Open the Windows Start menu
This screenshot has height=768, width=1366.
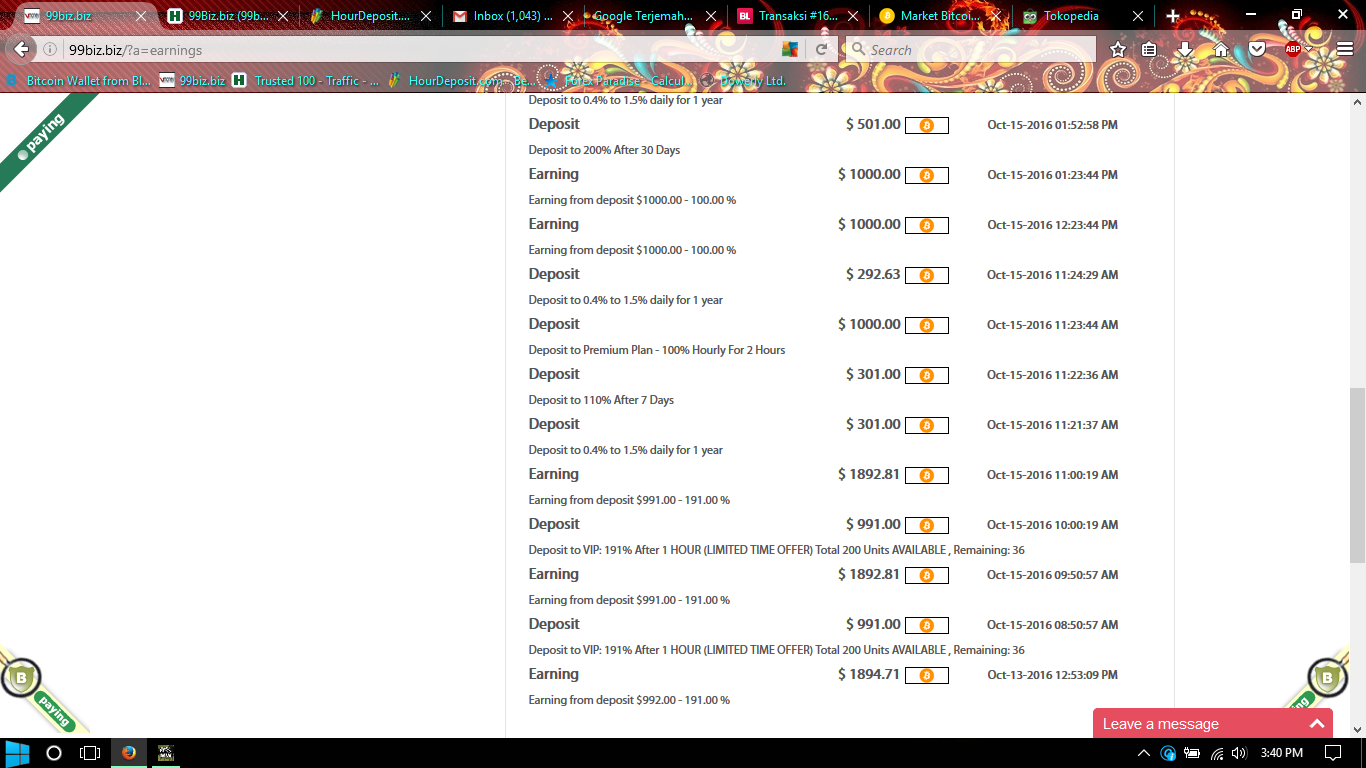pos(17,753)
